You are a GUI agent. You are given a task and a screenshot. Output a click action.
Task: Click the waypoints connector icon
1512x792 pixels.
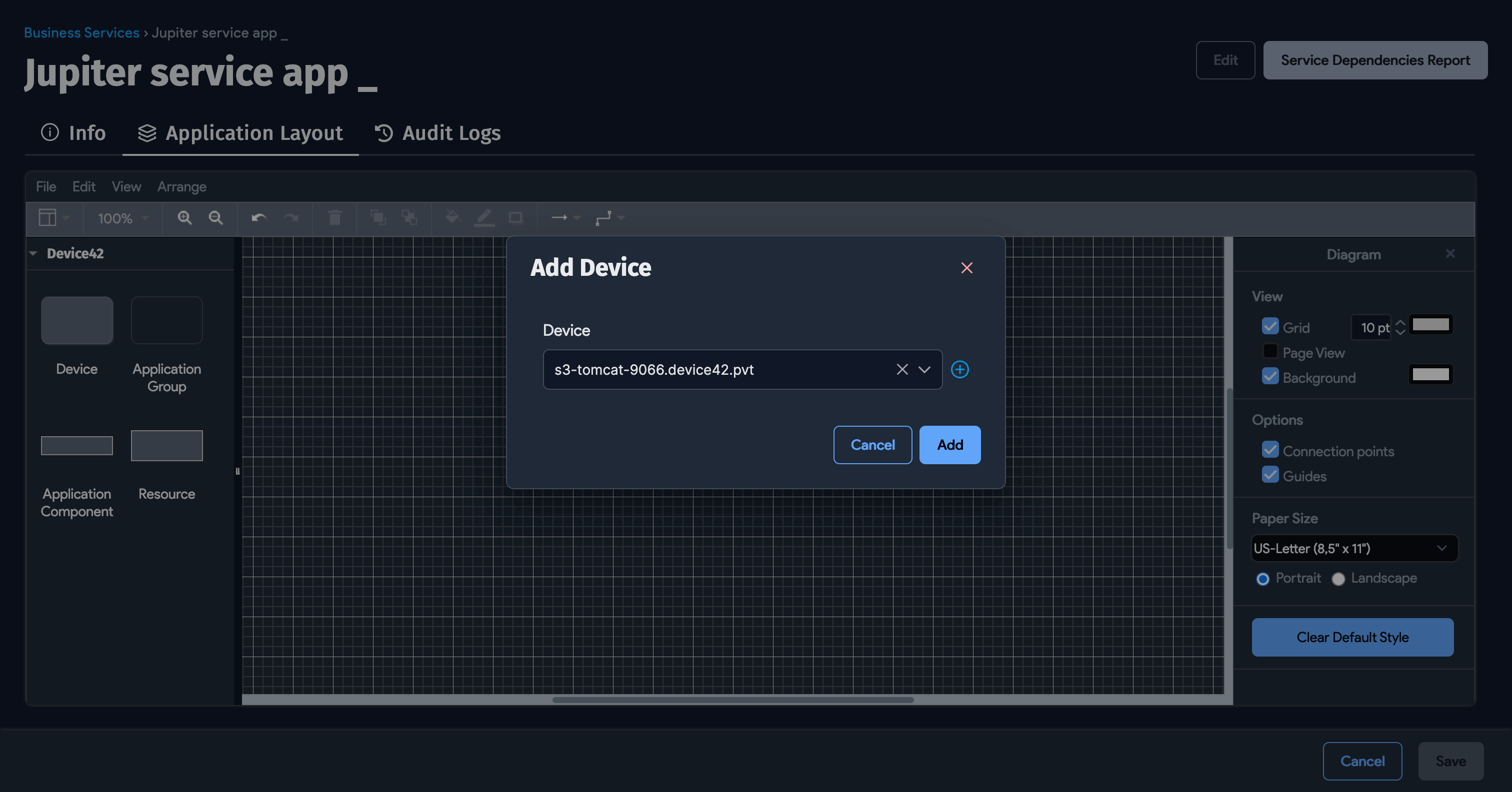pyautogui.click(x=603, y=218)
